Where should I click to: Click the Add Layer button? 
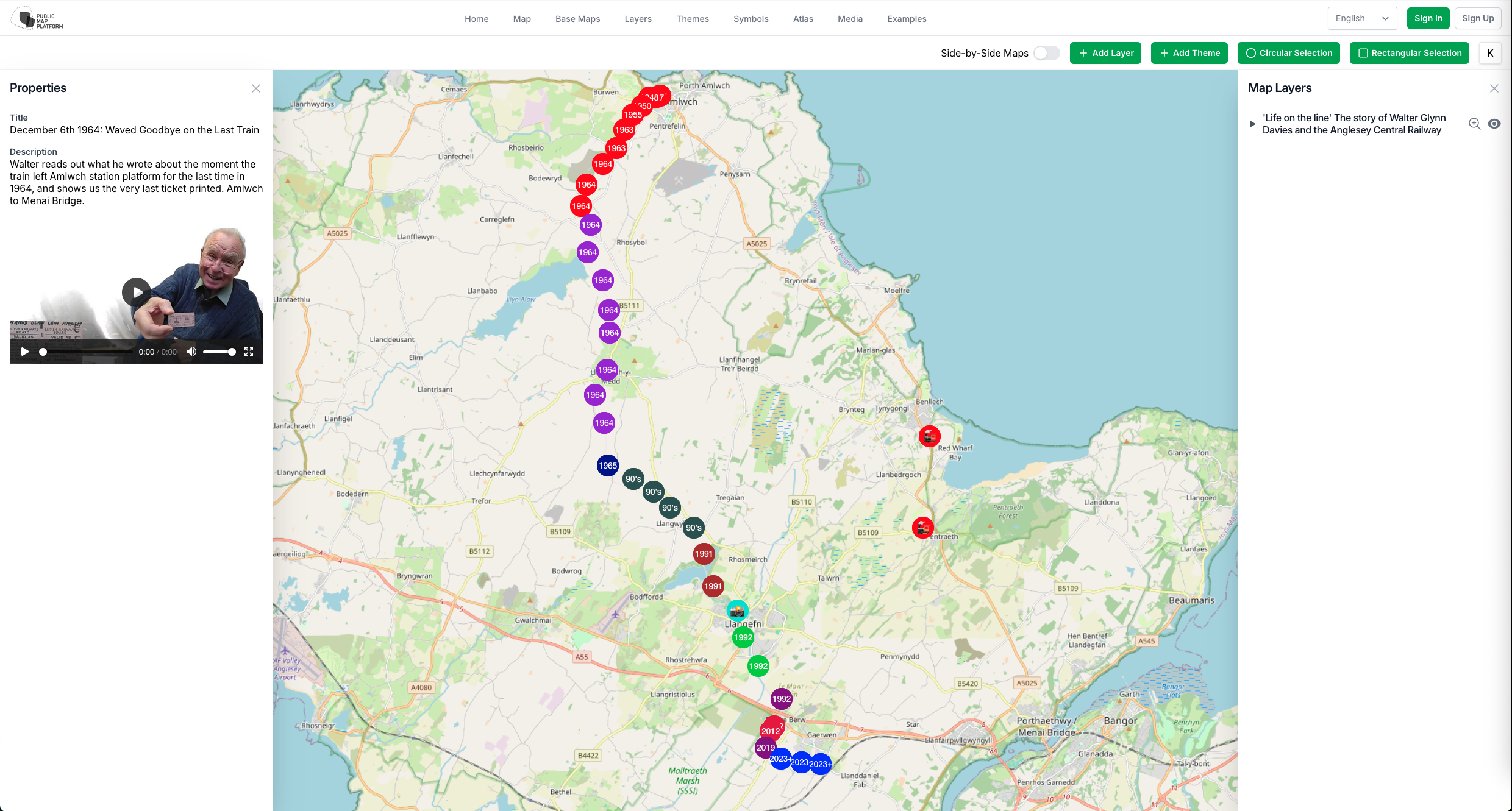click(1105, 53)
